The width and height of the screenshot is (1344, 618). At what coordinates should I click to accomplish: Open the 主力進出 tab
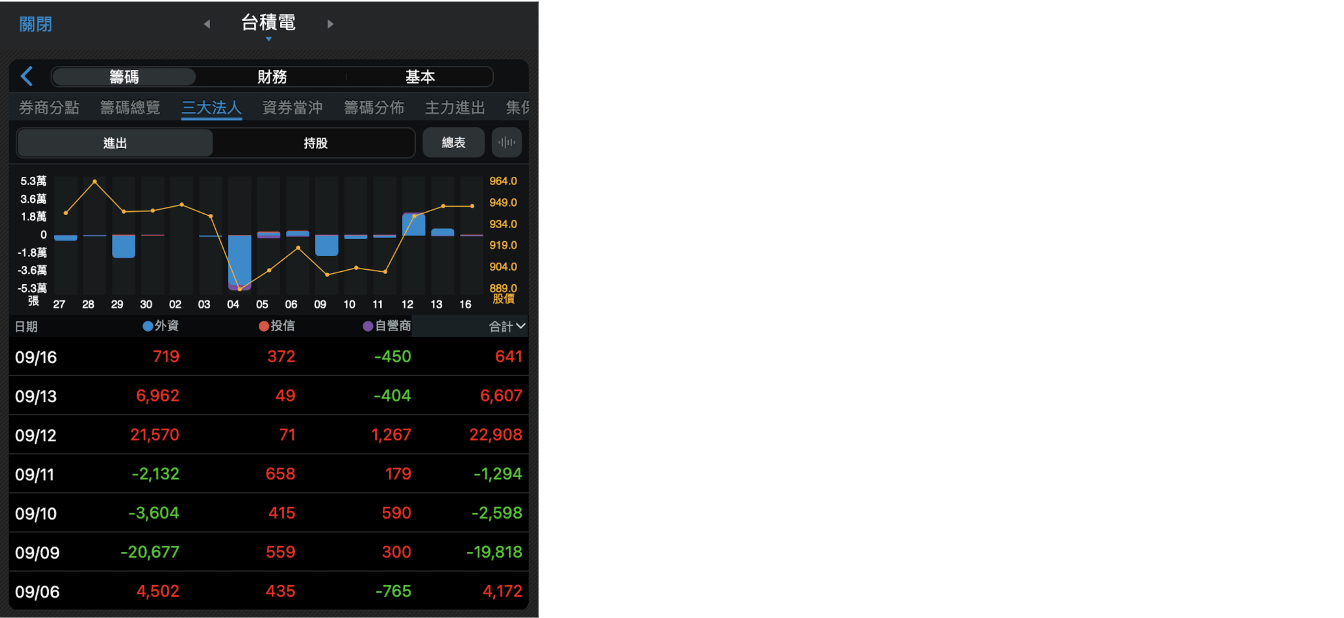pos(455,107)
